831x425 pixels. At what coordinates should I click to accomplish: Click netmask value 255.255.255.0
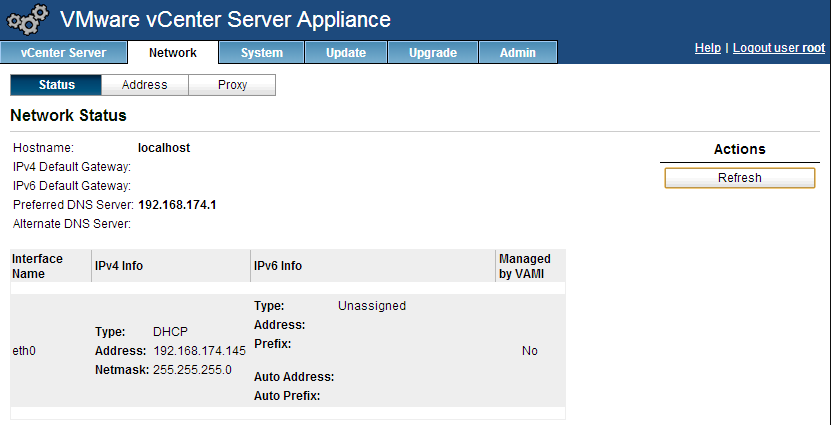(192, 370)
